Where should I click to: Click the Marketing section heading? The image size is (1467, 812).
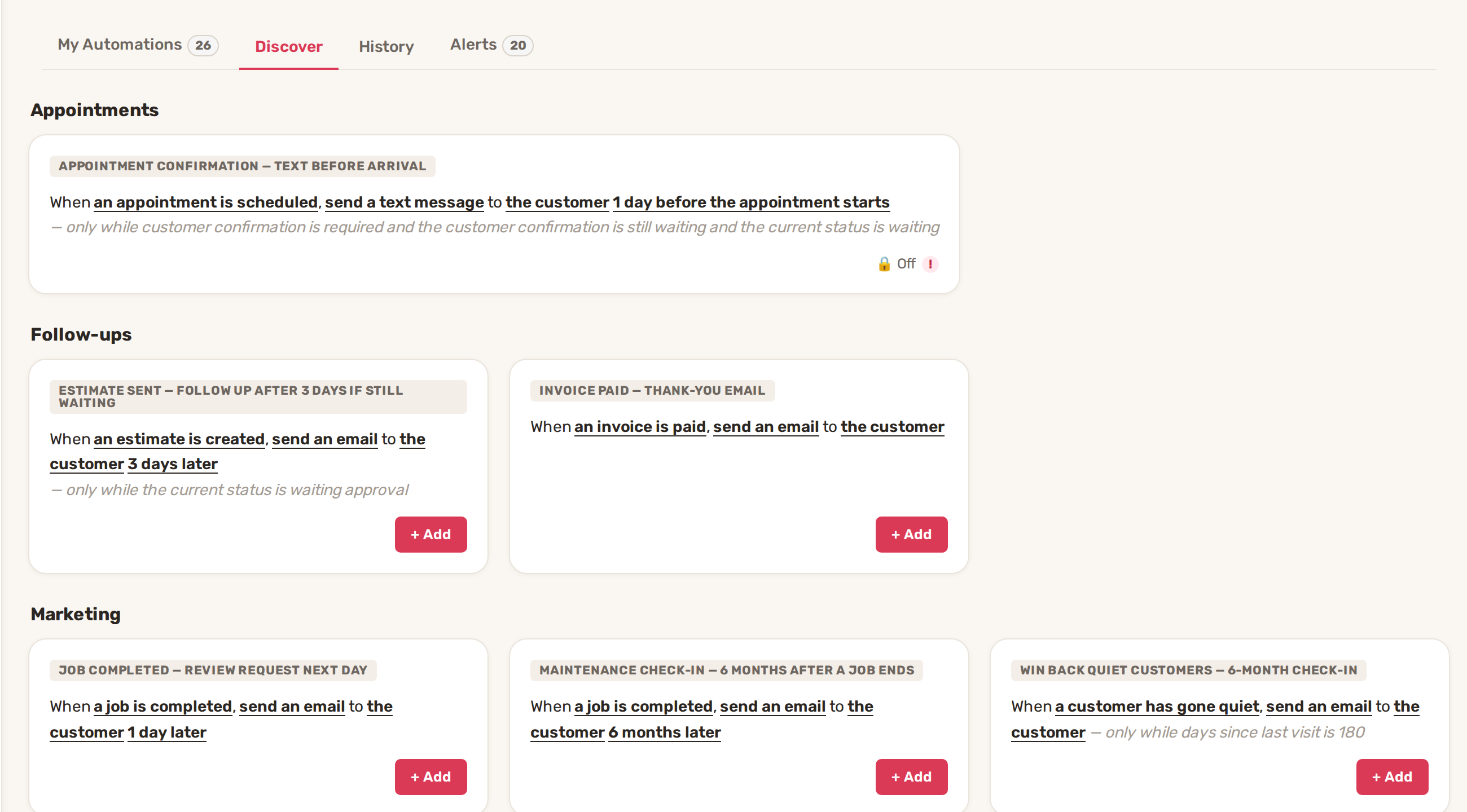coord(75,614)
